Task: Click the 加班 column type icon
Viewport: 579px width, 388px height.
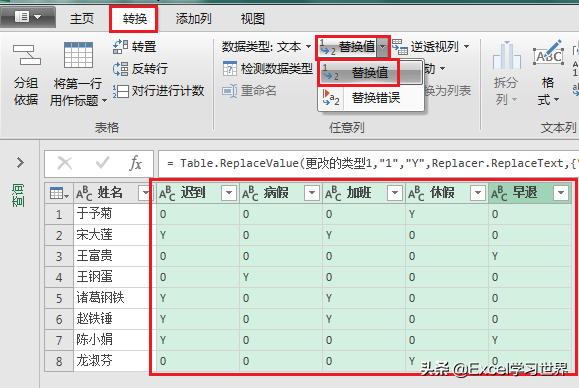Action: click(x=333, y=193)
